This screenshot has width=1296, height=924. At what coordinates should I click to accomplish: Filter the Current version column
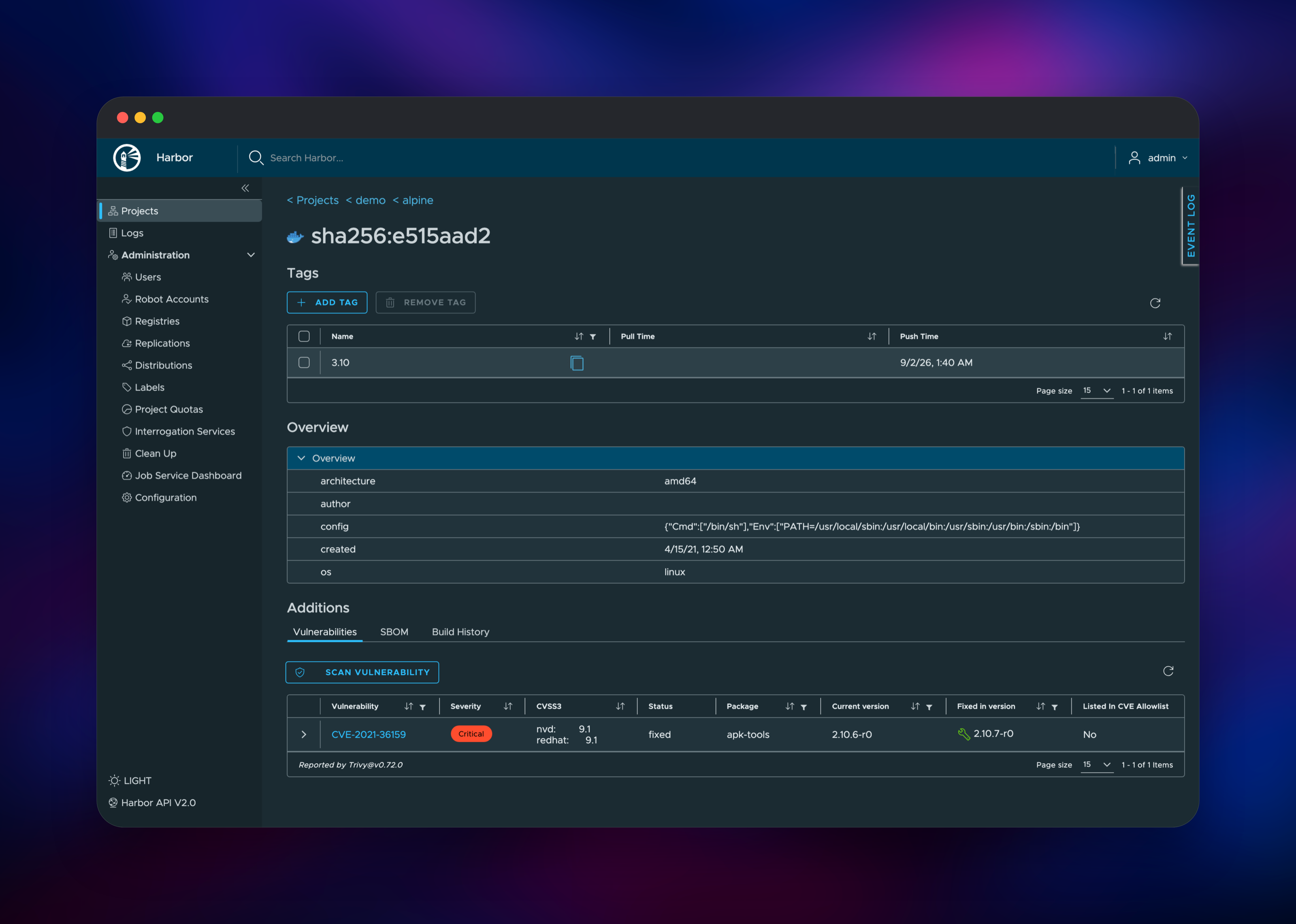(929, 707)
